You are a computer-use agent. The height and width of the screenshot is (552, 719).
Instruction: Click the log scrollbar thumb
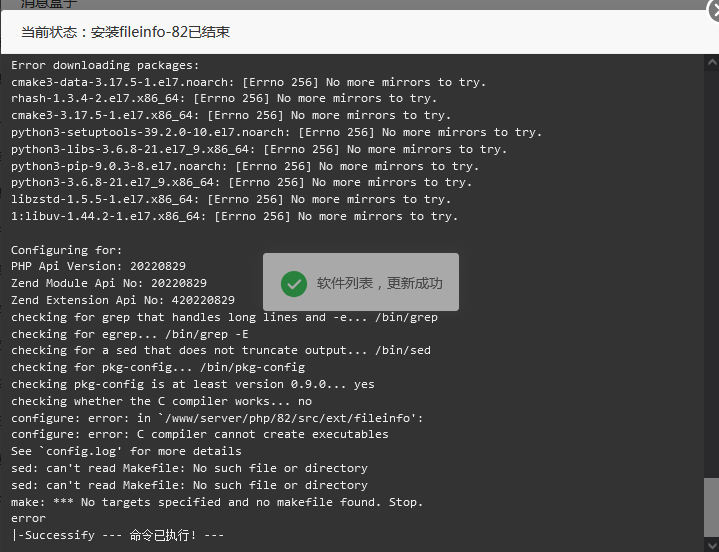coord(712,508)
